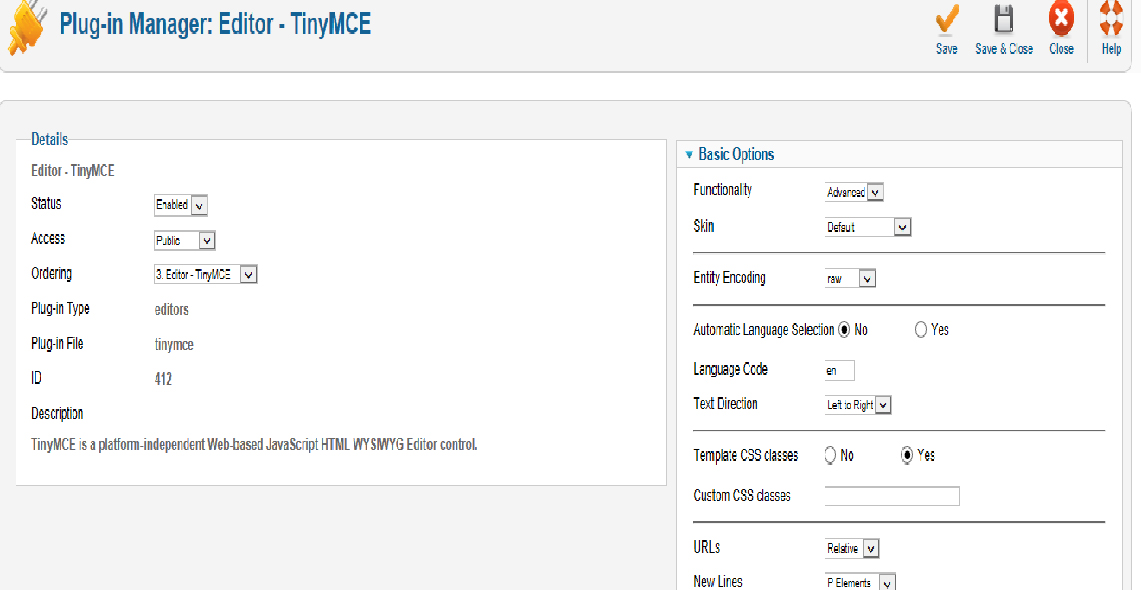Screen dimensions: 1141x590
Task: Click the URLs label
Action: [707, 547]
